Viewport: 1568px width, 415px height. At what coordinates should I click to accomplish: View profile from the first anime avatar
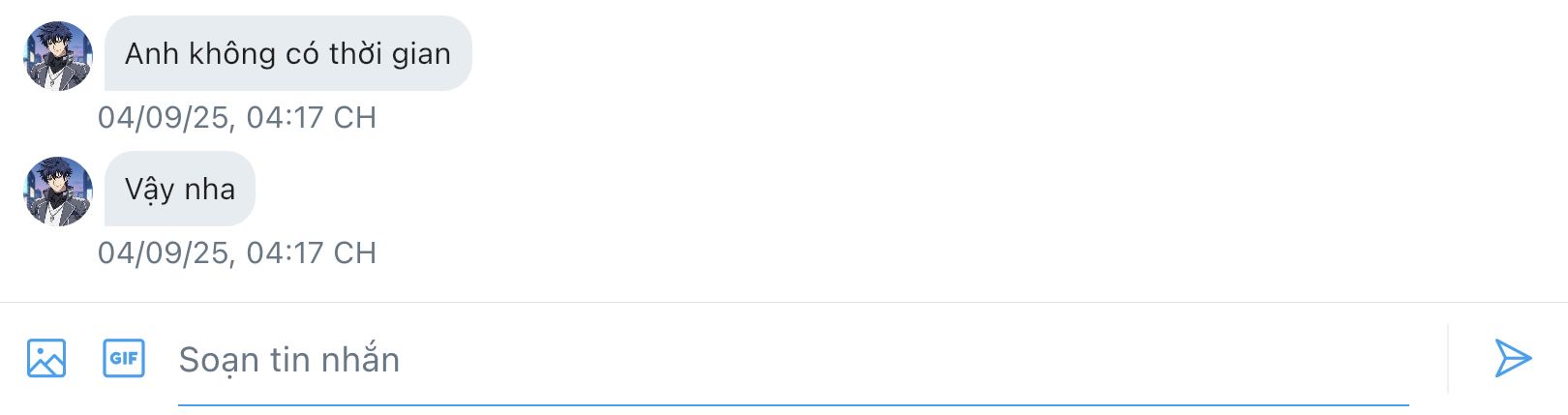click(x=58, y=56)
